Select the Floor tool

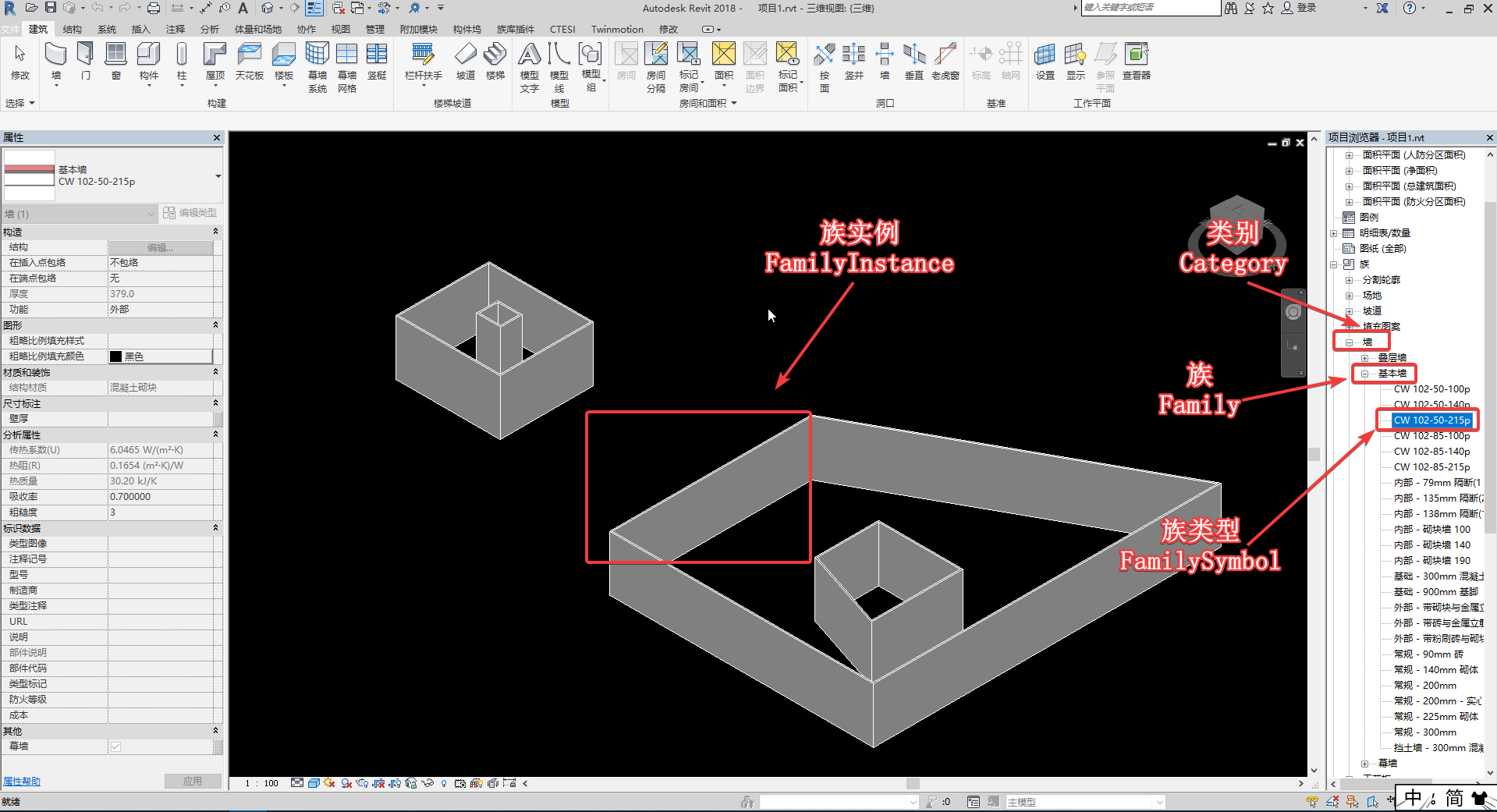tap(284, 62)
